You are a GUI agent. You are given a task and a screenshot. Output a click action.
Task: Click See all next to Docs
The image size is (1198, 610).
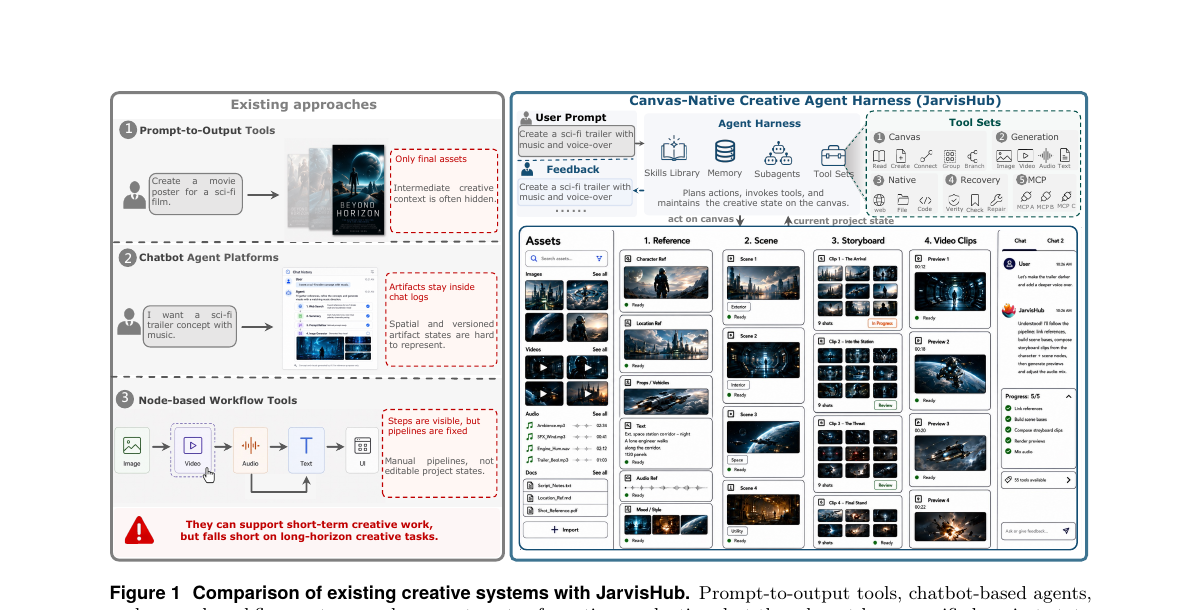coord(600,472)
